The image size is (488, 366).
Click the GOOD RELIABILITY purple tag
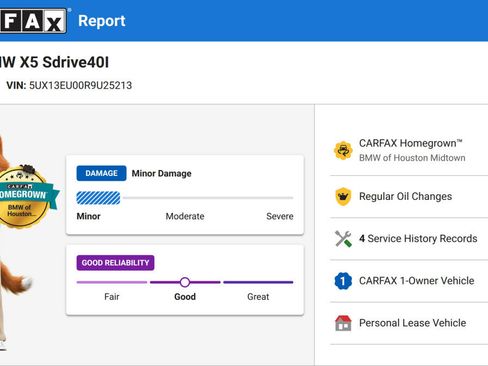pyautogui.click(x=115, y=263)
